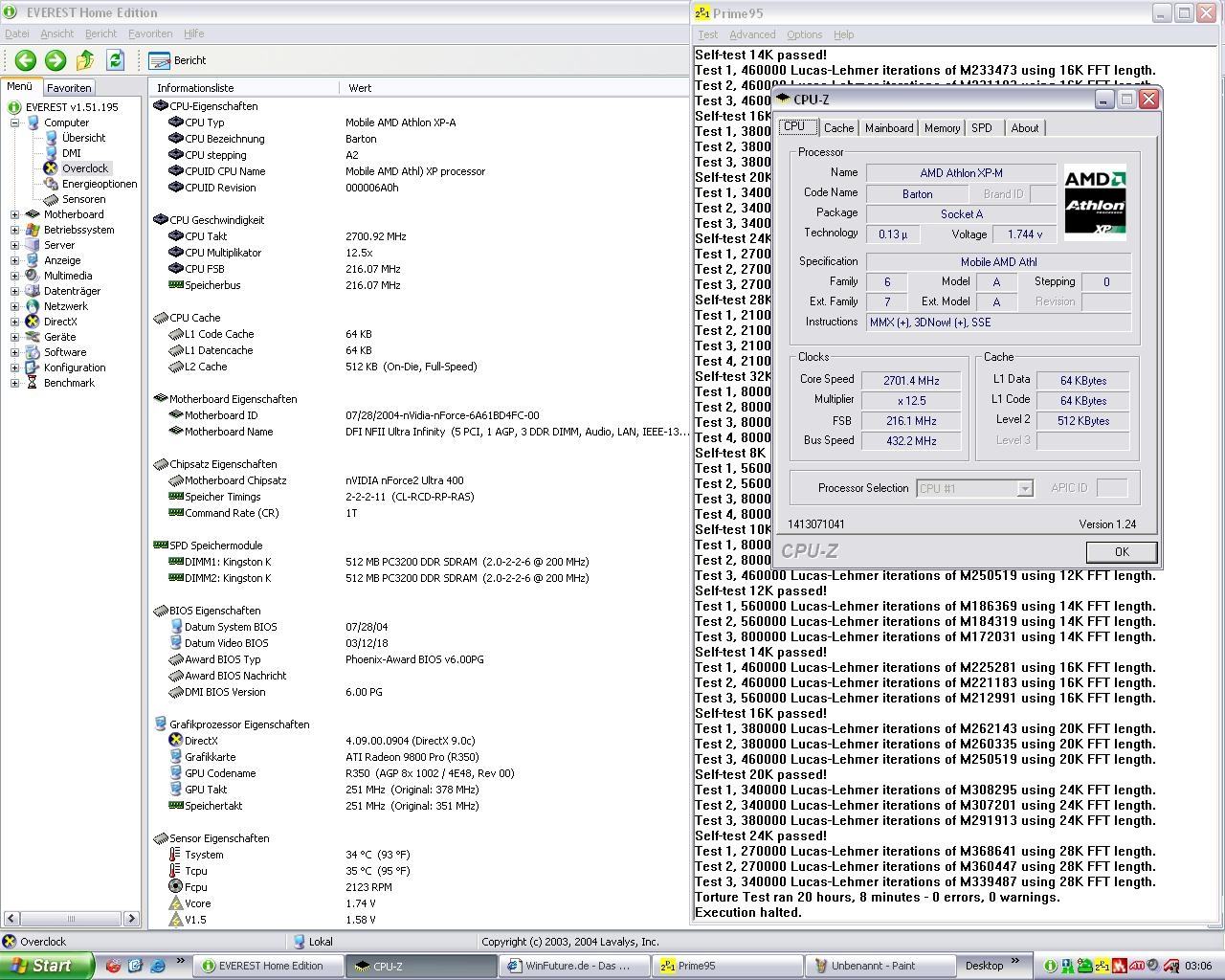Select Energieoptionen in the tree
The width and height of the screenshot is (1225, 980).
coord(100,184)
